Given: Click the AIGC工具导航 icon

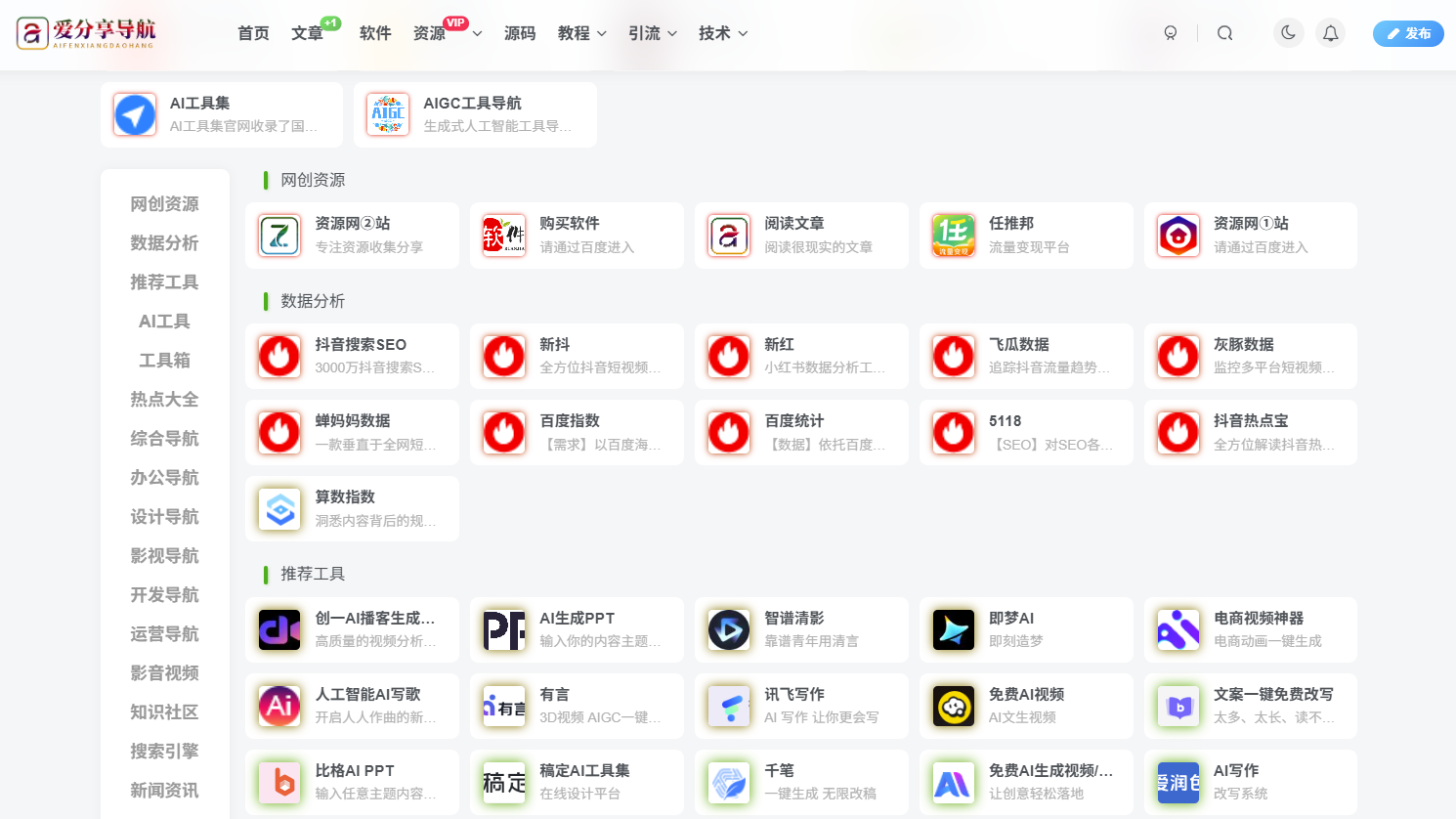Looking at the screenshot, I should tap(388, 114).
